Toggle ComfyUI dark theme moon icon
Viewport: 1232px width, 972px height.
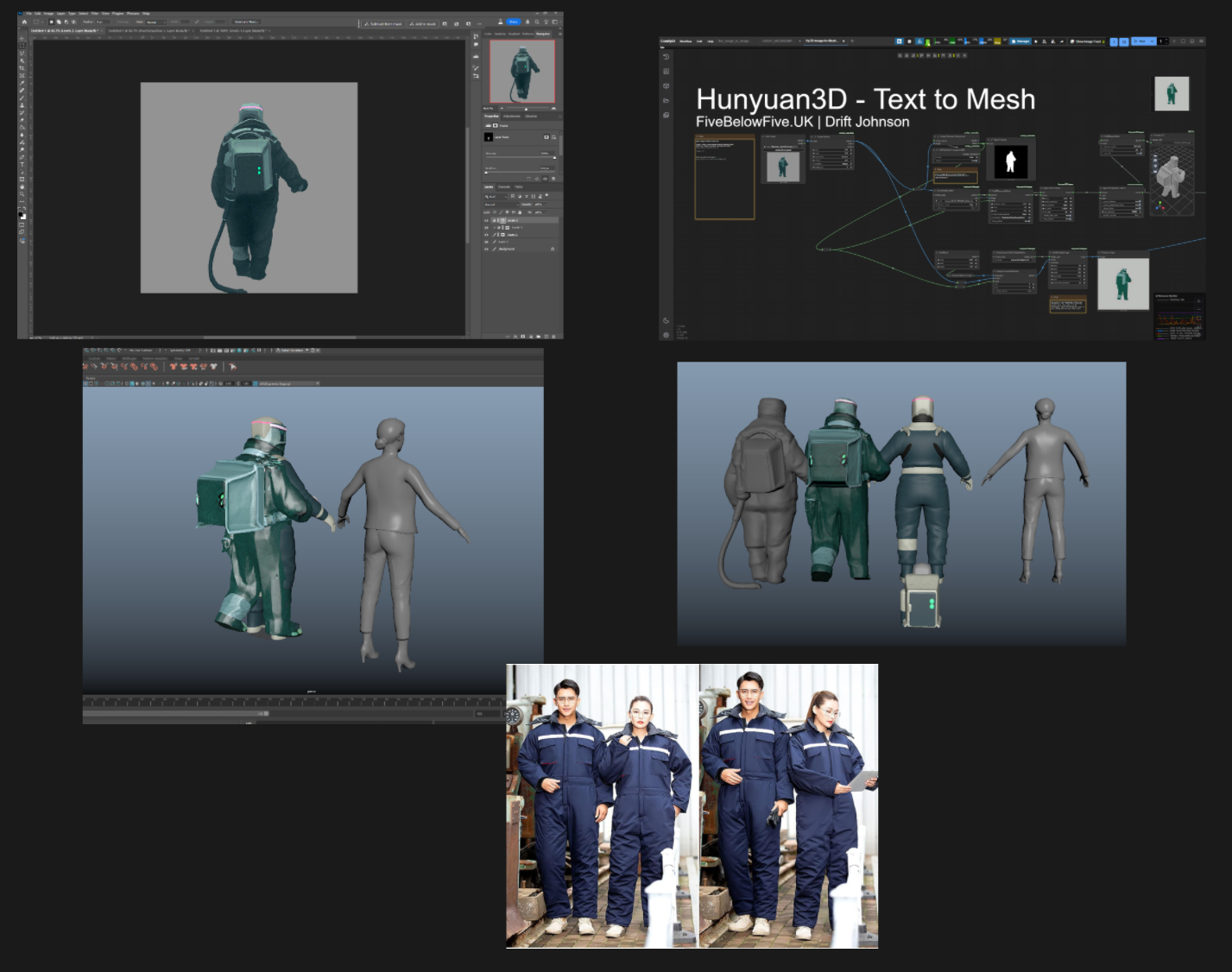coord(666,320)
